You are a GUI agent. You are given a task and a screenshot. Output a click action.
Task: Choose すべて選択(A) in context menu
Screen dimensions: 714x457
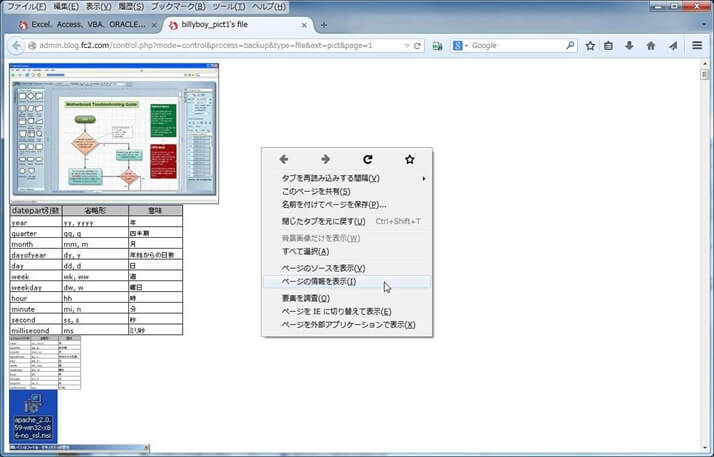coord(347,252)
